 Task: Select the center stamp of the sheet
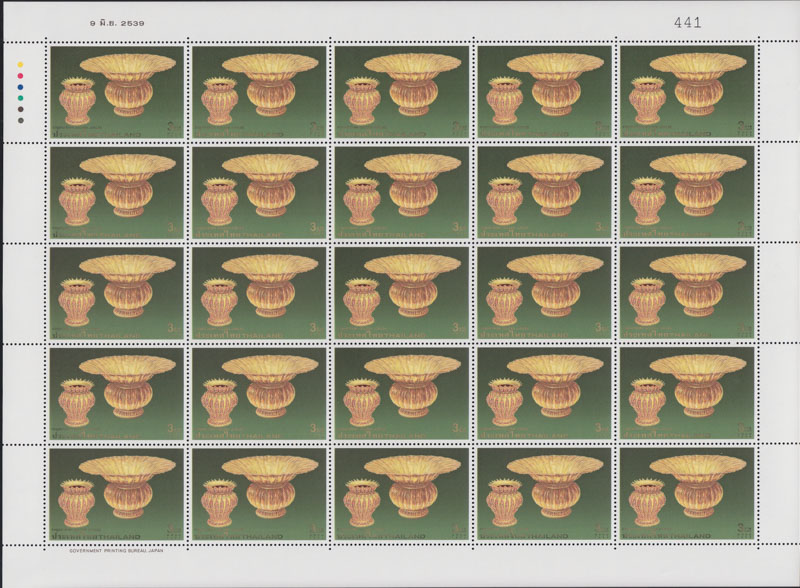click(x=401, y=292)
